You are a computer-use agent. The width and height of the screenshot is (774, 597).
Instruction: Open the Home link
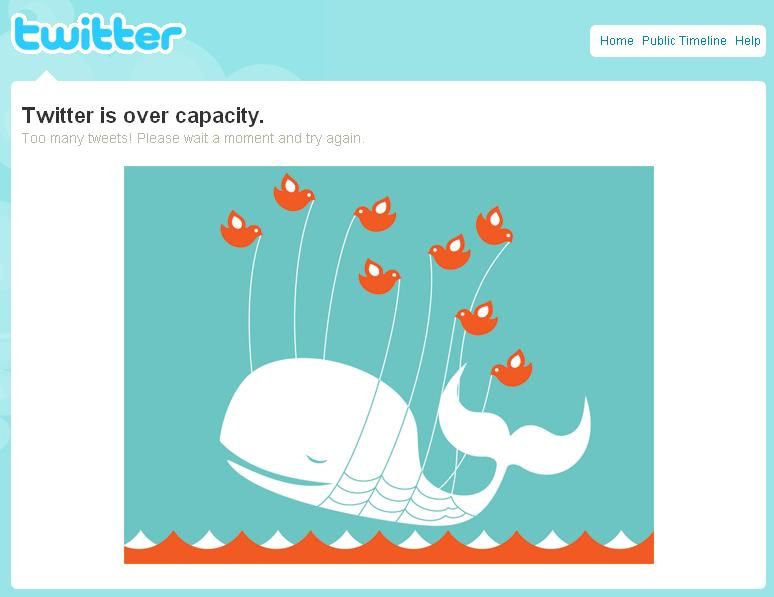(x=617, y=40)
